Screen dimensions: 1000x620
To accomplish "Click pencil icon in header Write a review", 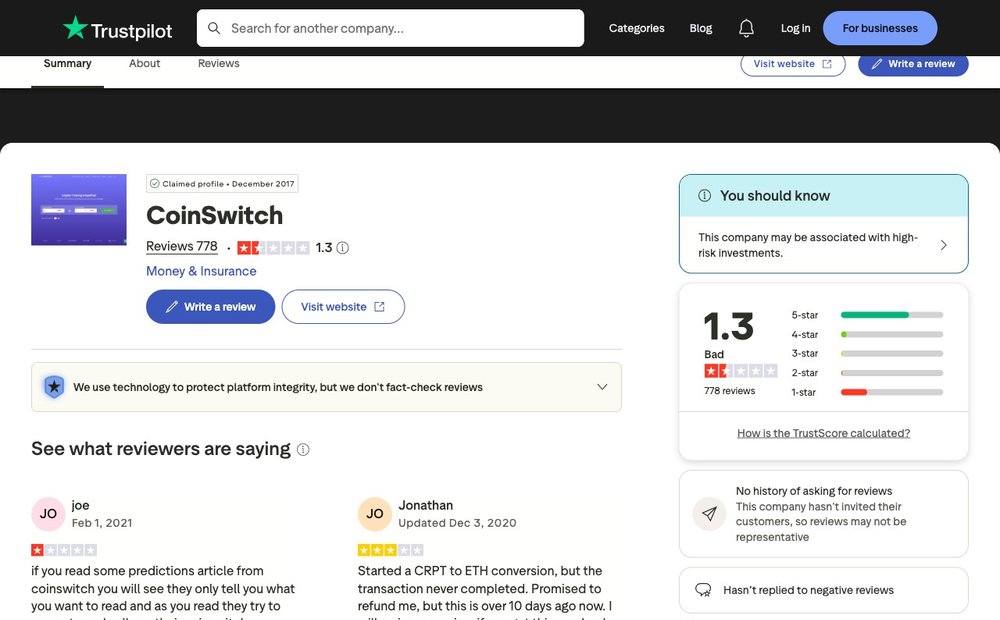I will [877, 64].
